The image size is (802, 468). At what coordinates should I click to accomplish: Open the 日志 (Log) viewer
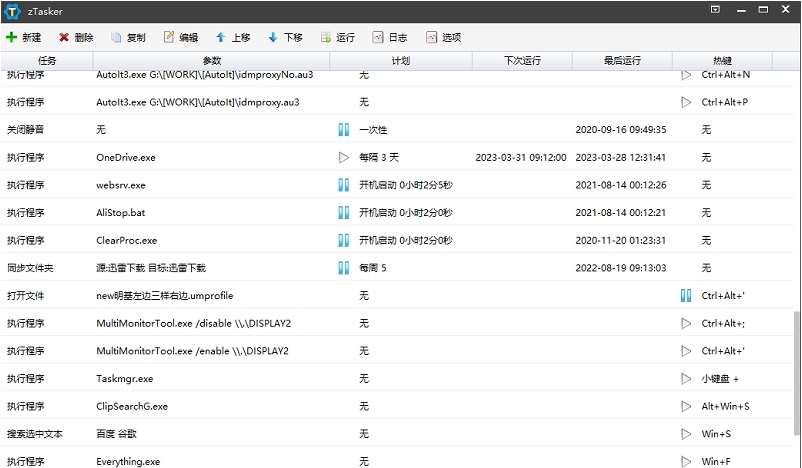click(x=390, y=37)
